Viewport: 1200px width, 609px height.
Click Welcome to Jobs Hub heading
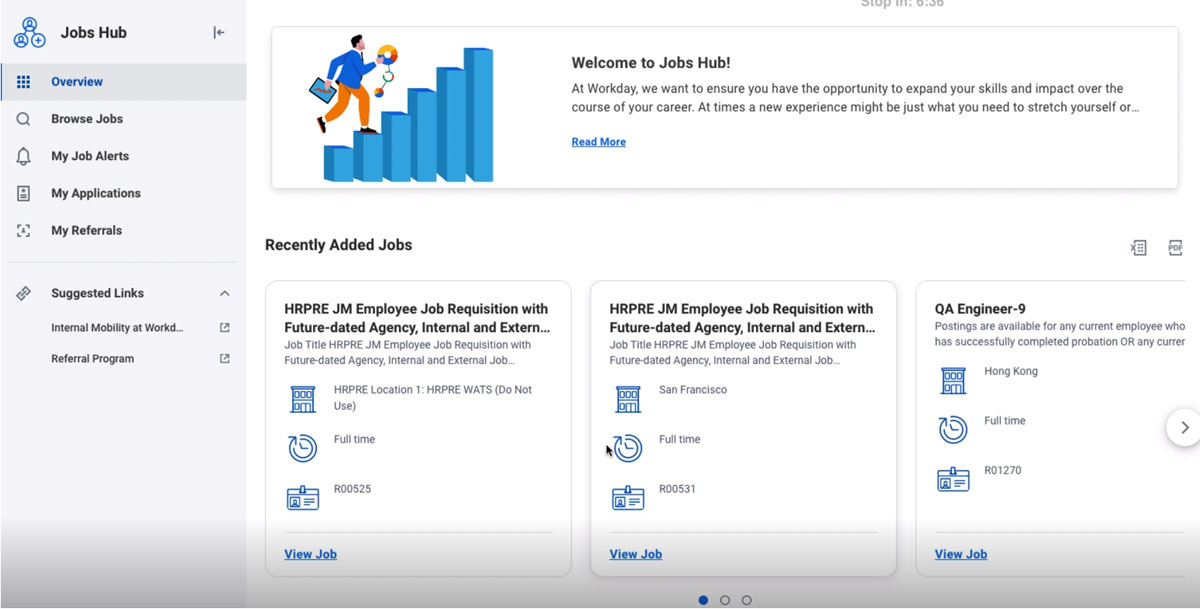[x=651, y=63]
